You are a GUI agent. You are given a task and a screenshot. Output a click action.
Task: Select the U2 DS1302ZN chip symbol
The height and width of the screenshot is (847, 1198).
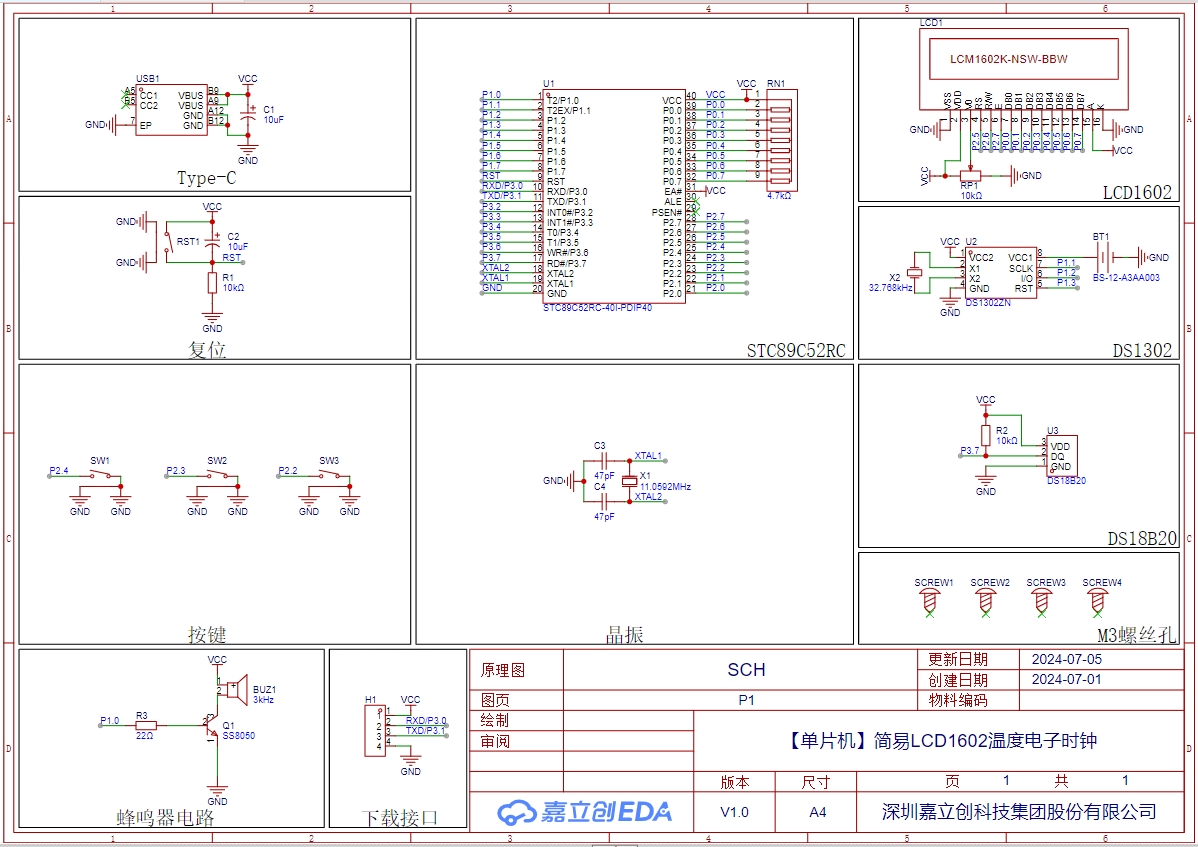1002,273
